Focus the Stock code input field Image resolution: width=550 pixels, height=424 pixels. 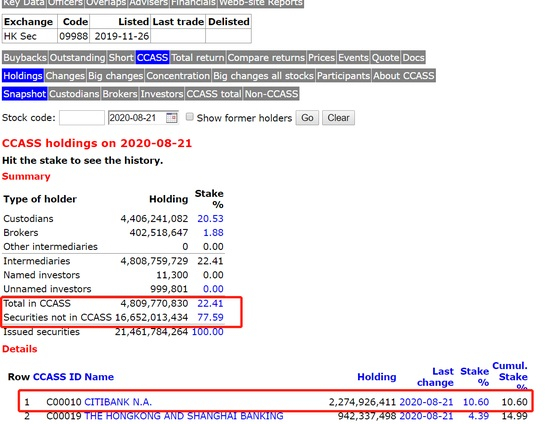click(x=82, y=118)
